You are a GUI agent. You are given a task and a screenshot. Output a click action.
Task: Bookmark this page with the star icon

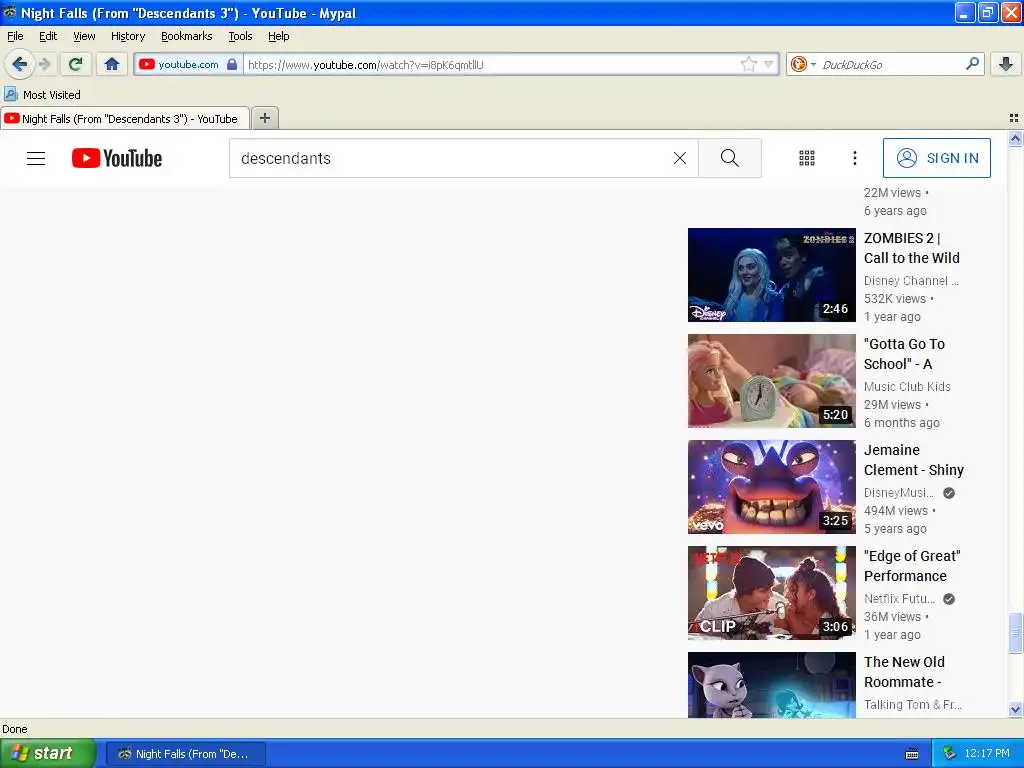pyautogui.click(x=748, y=64)
